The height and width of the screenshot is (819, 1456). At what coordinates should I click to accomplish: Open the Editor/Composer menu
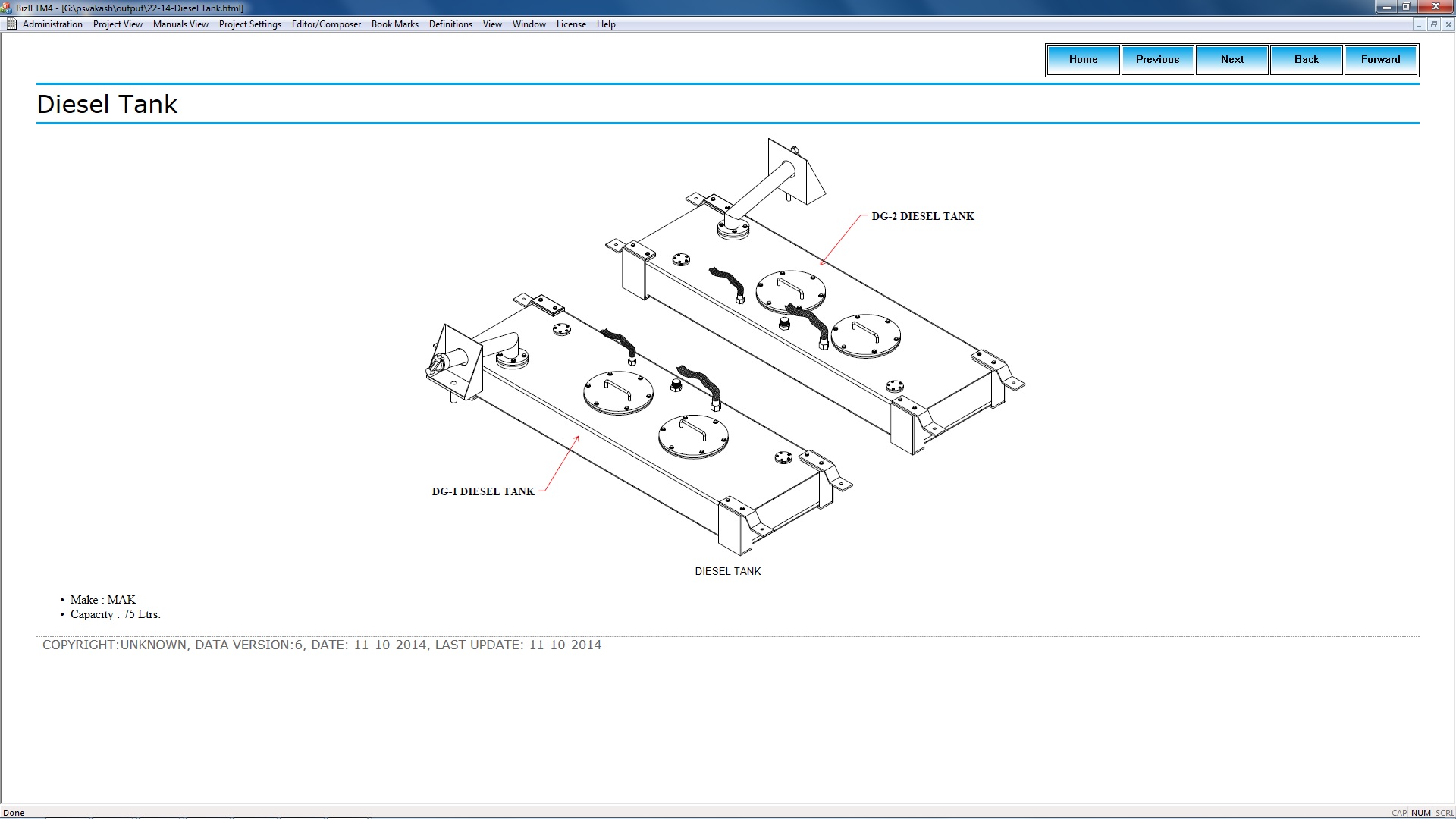point(326,24)
